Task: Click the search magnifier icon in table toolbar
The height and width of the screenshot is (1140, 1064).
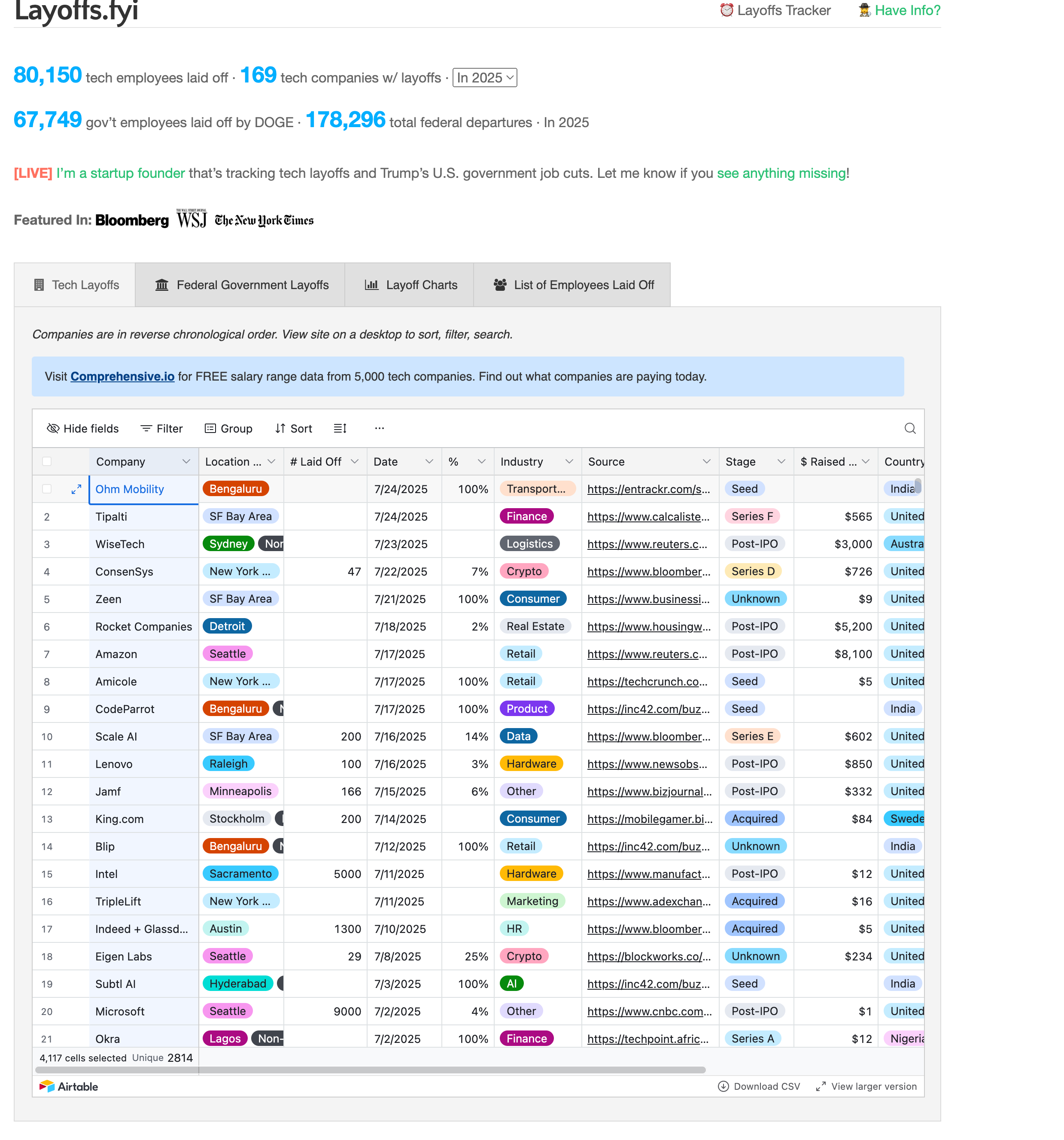Action: (909, 428)
